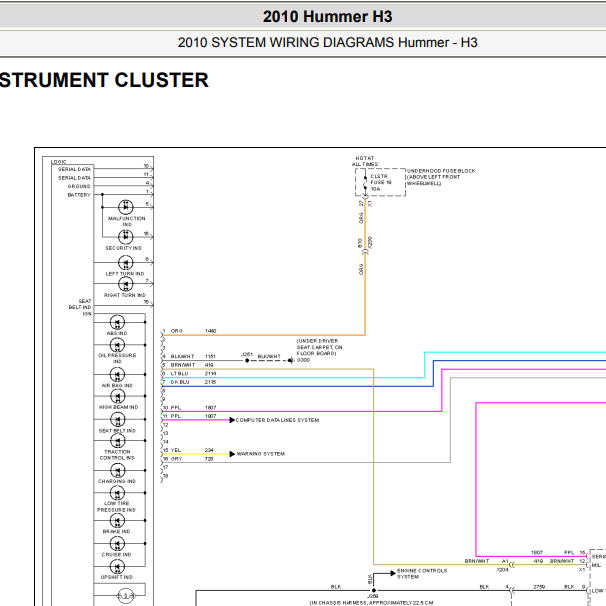Click the Oil Pressure Ind LED symbol
606x606 pixels.
pyautogui.click(x=117, y=345)
